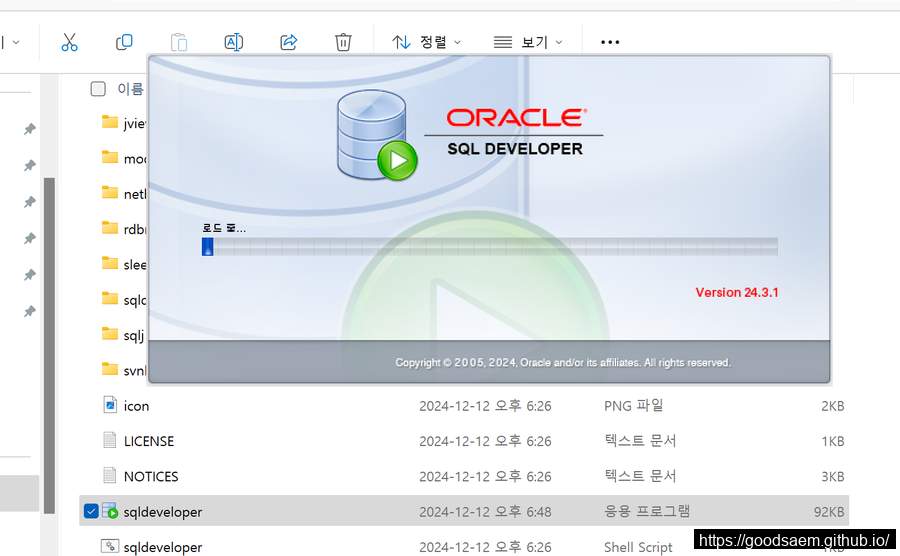Click the Paste clipboard icon

(179, 42)
